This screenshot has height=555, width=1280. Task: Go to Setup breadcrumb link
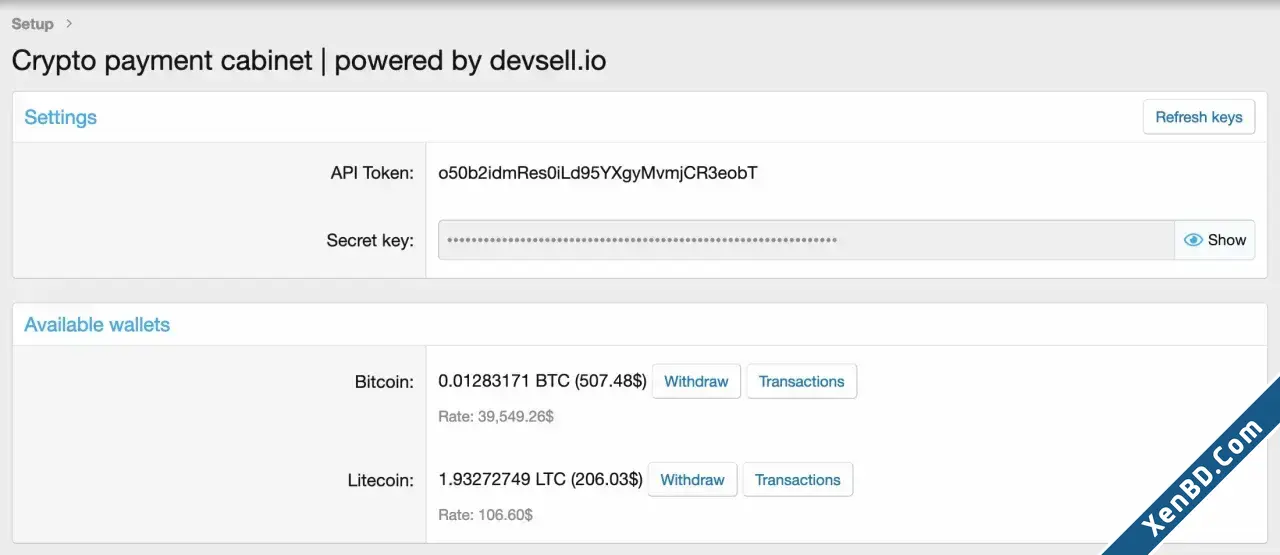33,23
